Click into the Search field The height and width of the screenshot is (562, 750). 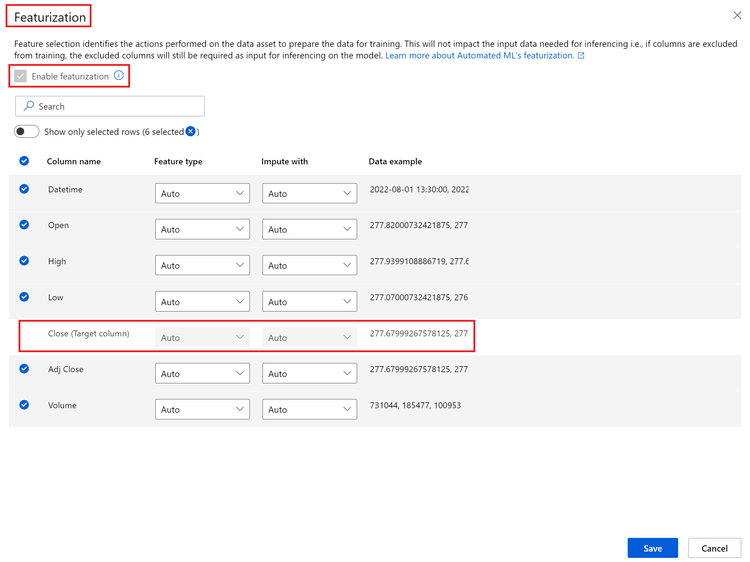(118, 106)
